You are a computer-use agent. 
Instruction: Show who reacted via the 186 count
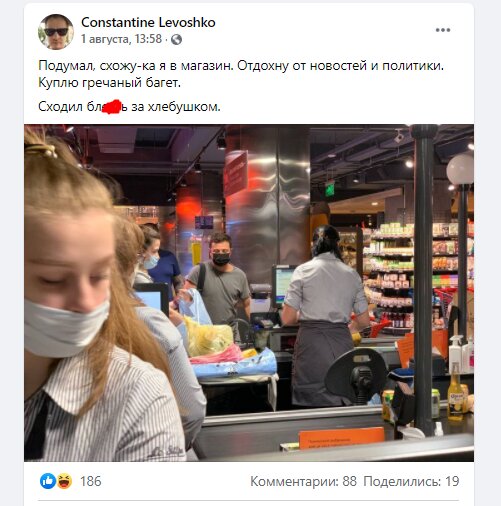pos(90,481)
